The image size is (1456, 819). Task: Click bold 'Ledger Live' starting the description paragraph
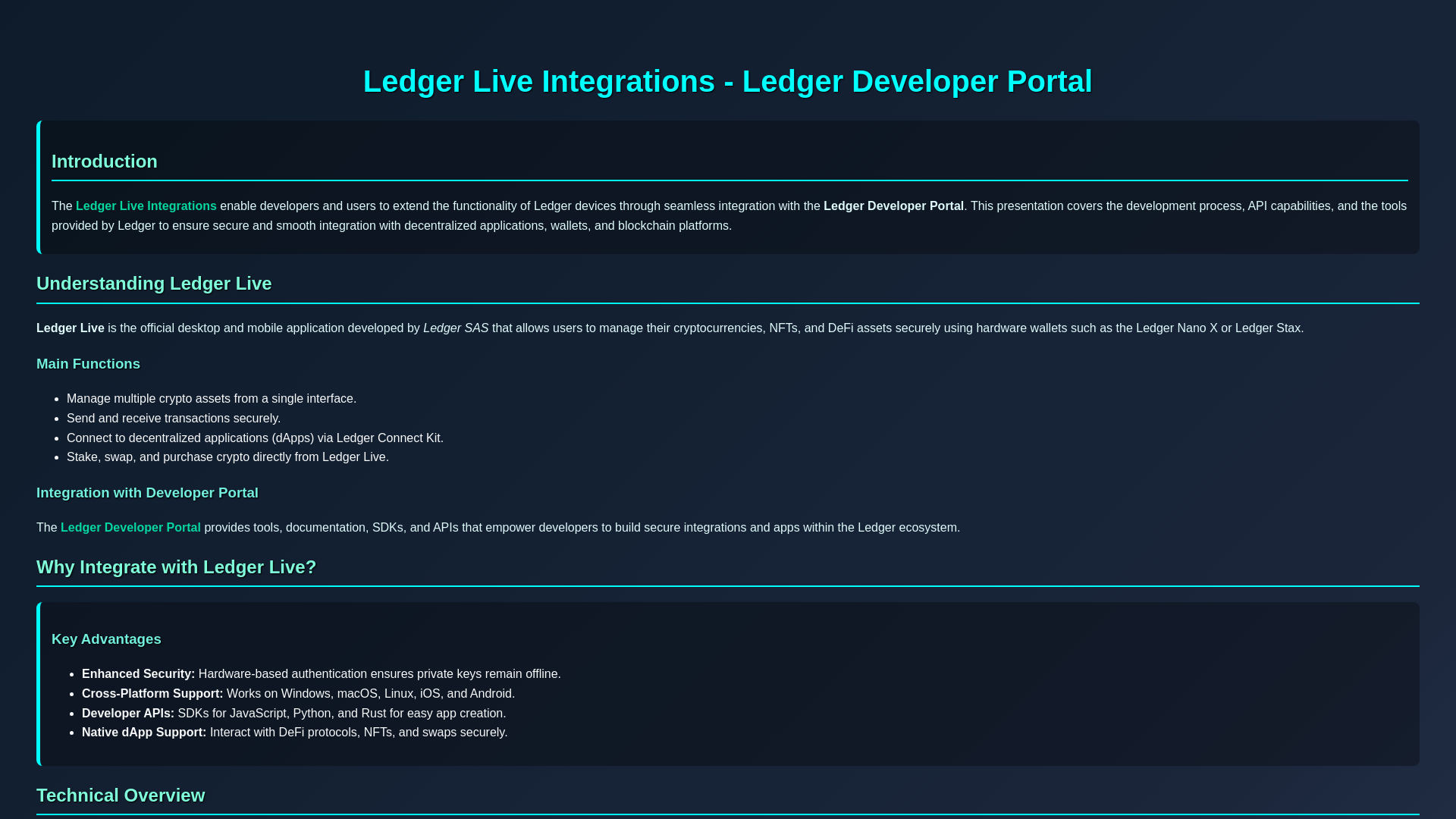pyautogui.click(x=71, y=328)
